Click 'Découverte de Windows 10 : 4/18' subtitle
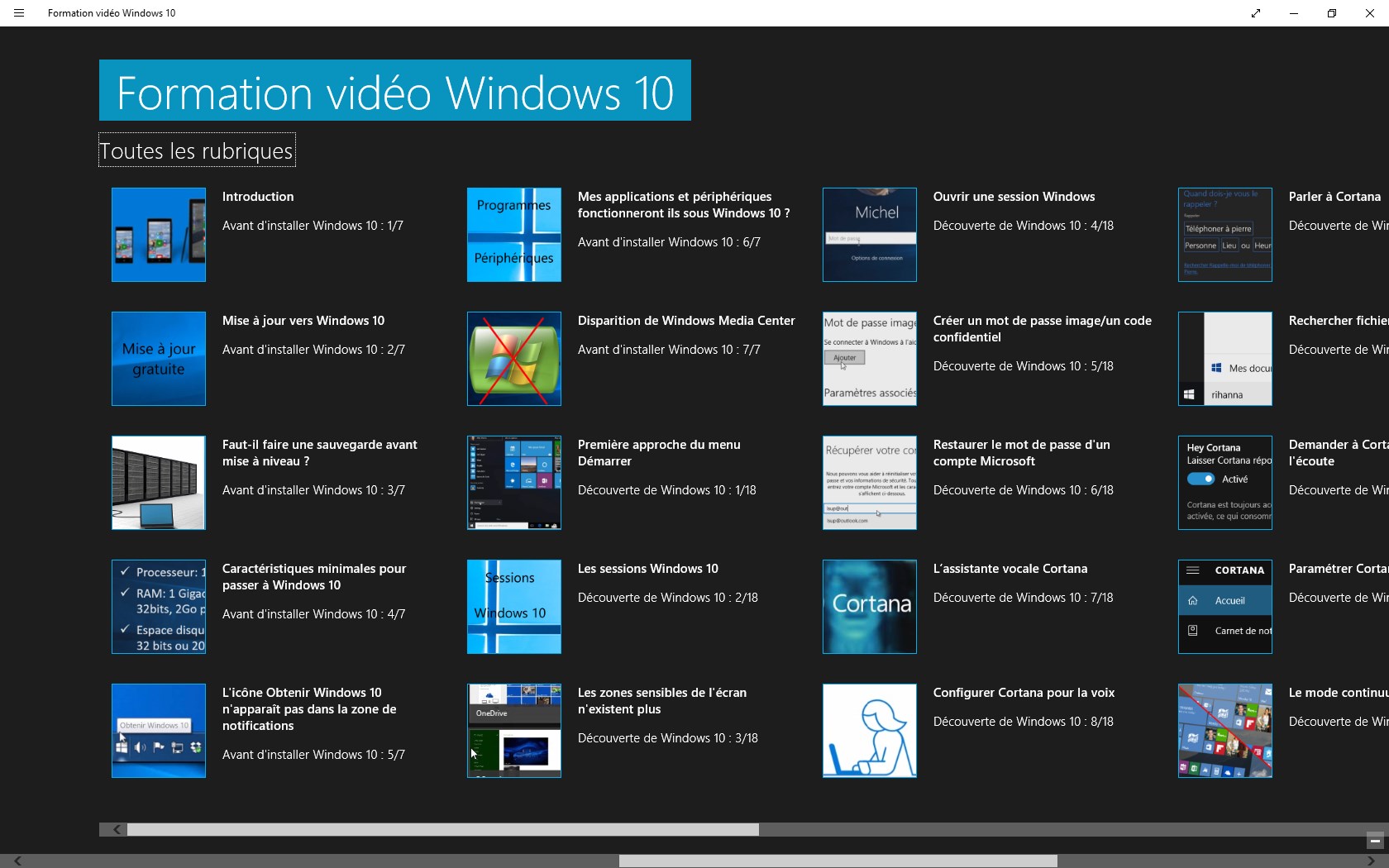 click(1024, 226)
